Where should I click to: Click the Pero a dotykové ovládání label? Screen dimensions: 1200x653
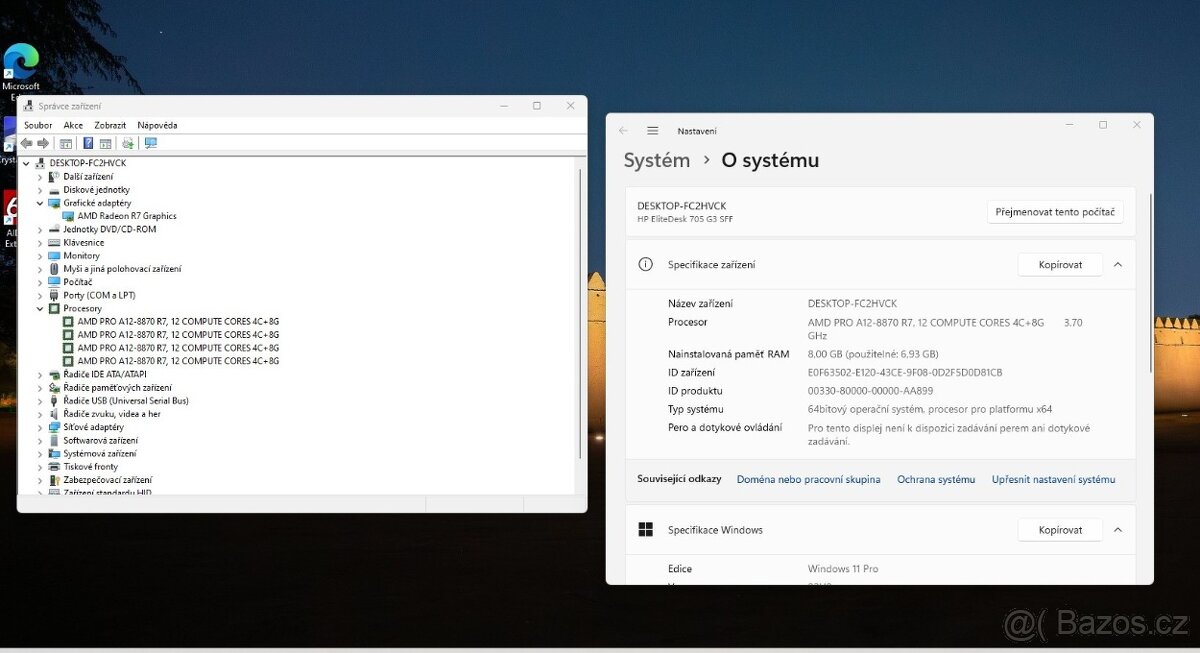(x=725, y=428)
